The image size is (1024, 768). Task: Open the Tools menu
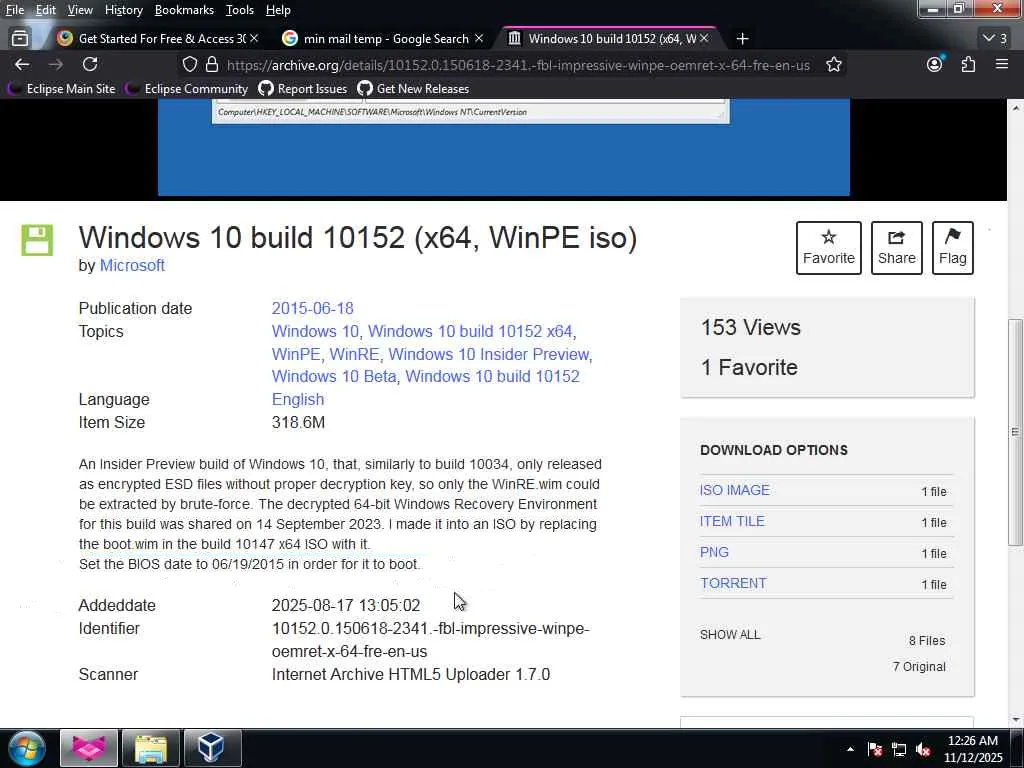click(x=240, y=10)
